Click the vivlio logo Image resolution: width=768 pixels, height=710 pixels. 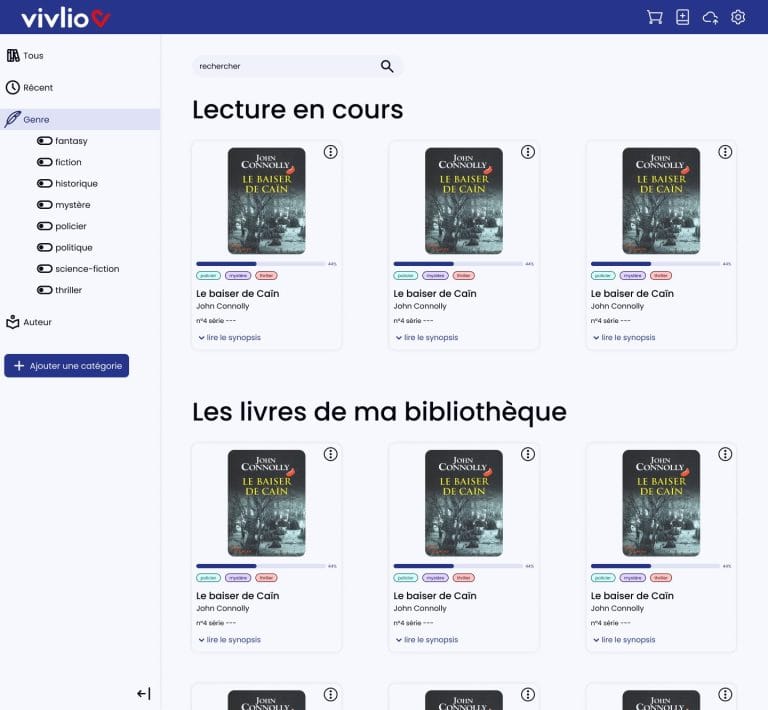[66, 18]
